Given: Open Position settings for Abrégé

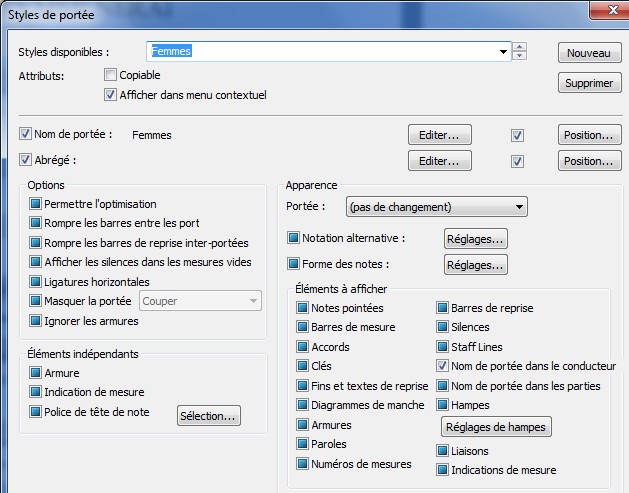Looking at the screenshot, I should click(x=587, y=160).
